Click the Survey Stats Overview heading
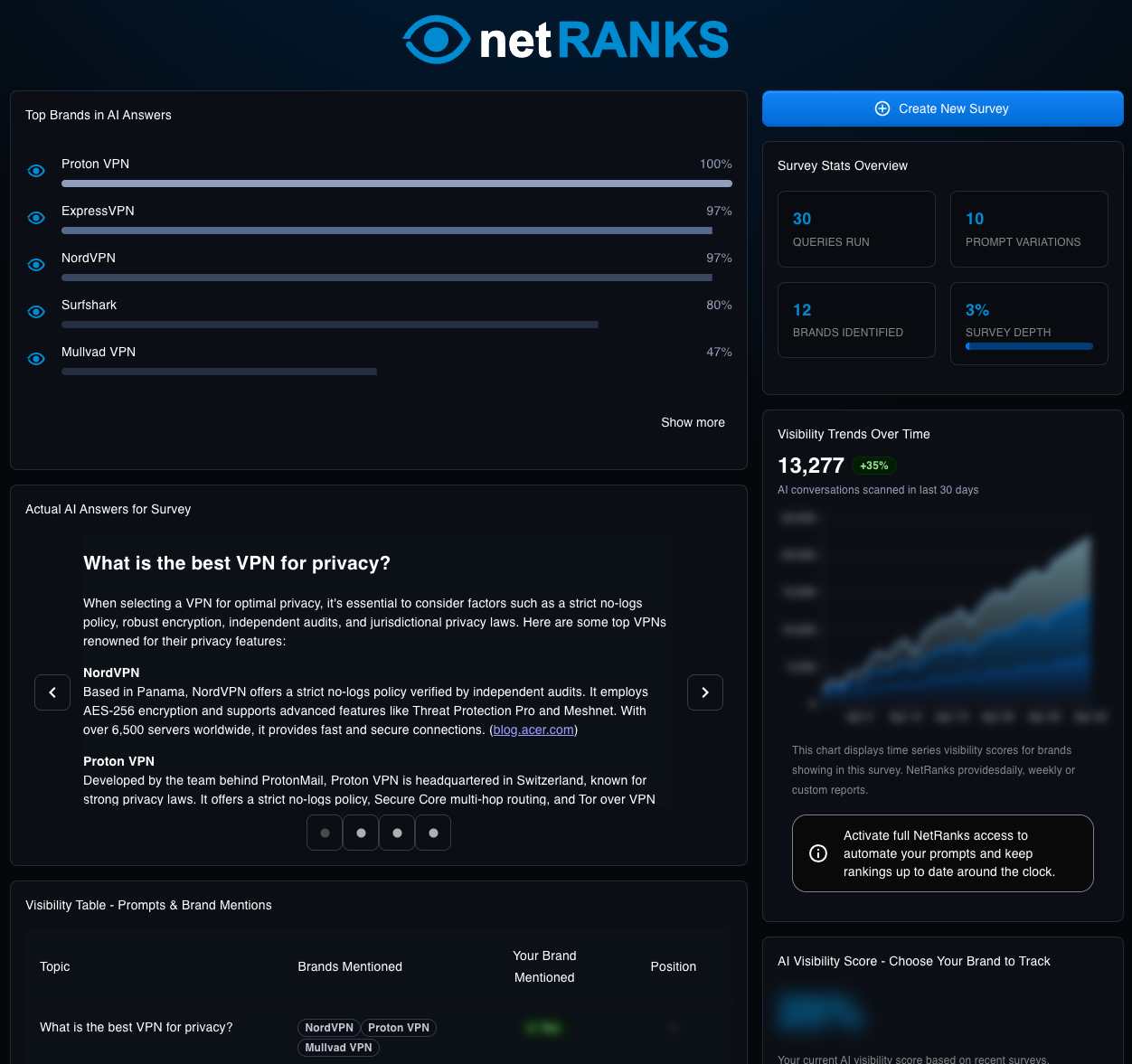1132x1064 pixels. coord(843,165)
